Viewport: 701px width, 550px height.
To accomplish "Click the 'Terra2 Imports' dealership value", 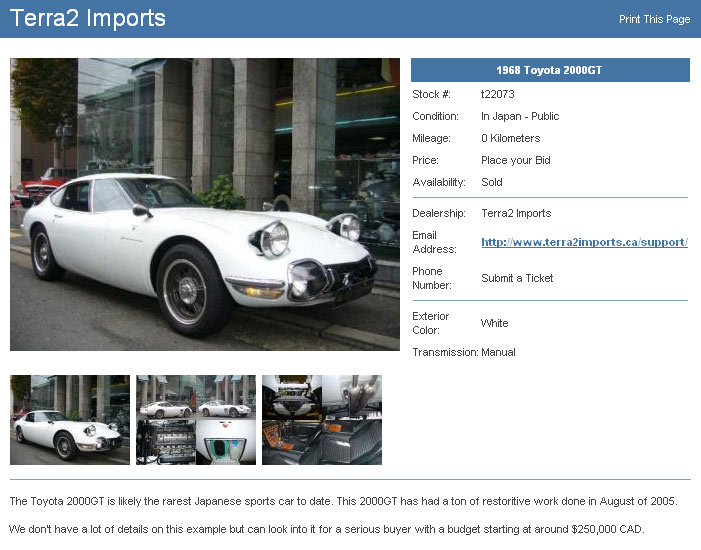I will coord(516,213).
